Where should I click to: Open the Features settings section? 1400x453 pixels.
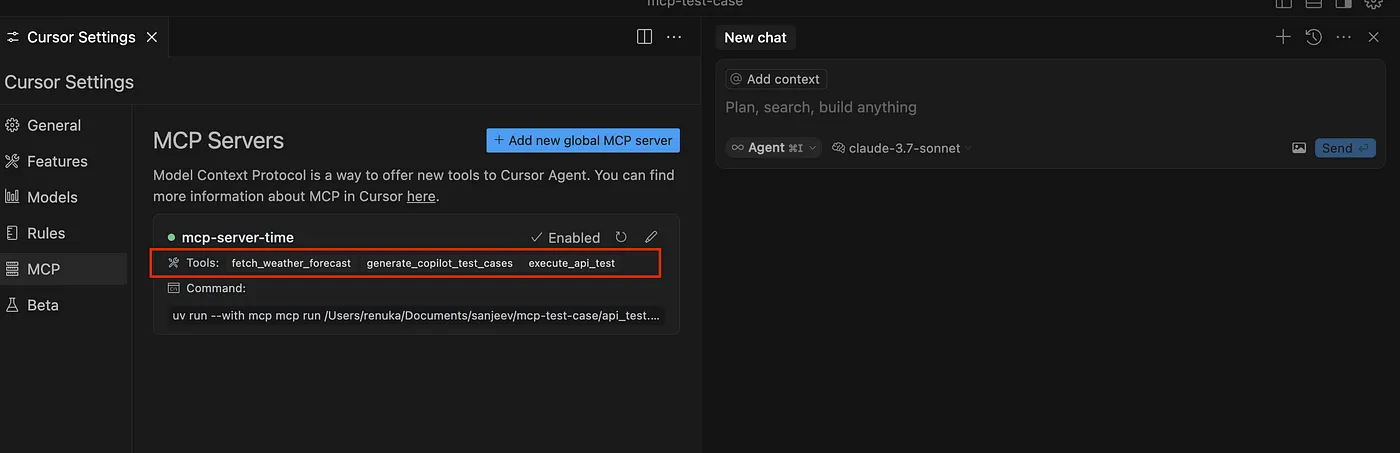click(x=57, y=161)
